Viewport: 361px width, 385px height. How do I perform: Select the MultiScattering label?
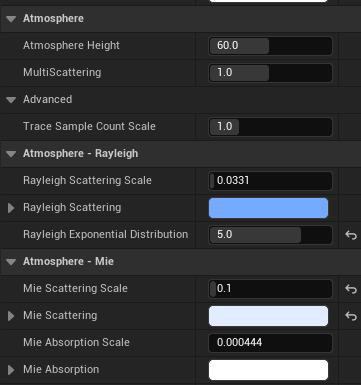coord(62,72)
